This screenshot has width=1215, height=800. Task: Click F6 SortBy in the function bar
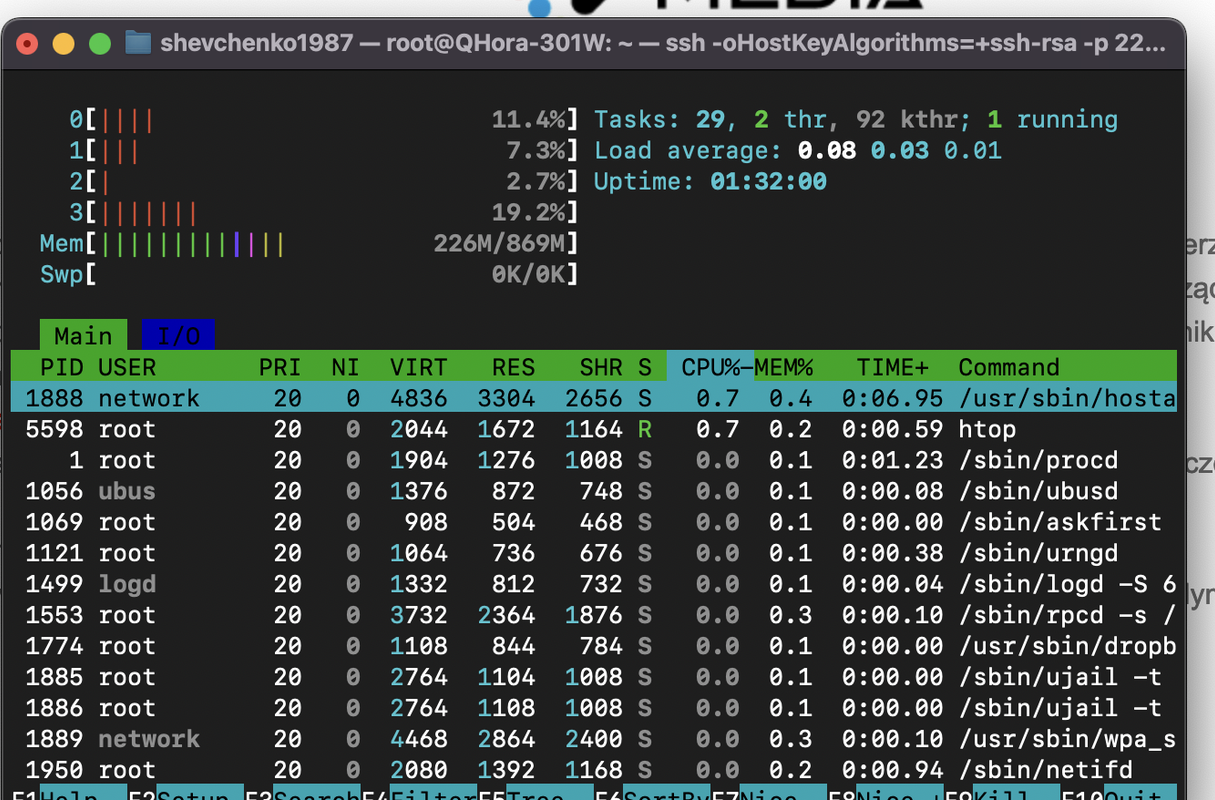coord(653,794)
